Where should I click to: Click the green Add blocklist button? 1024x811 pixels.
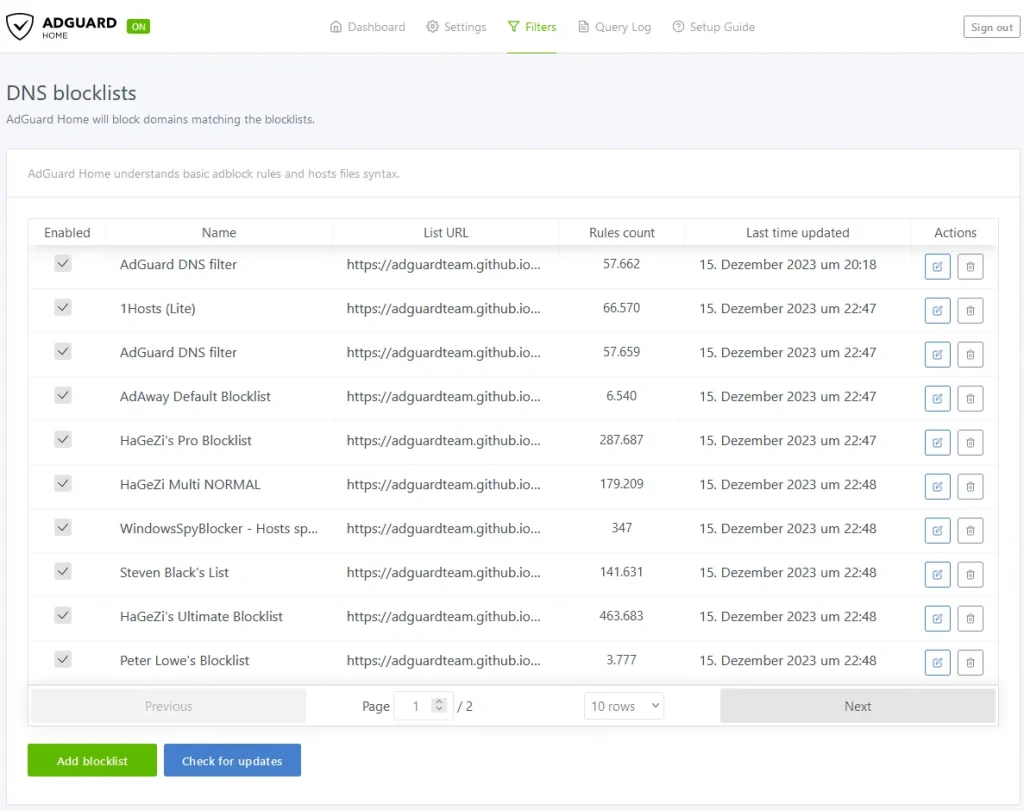click(x=92, y=761)
